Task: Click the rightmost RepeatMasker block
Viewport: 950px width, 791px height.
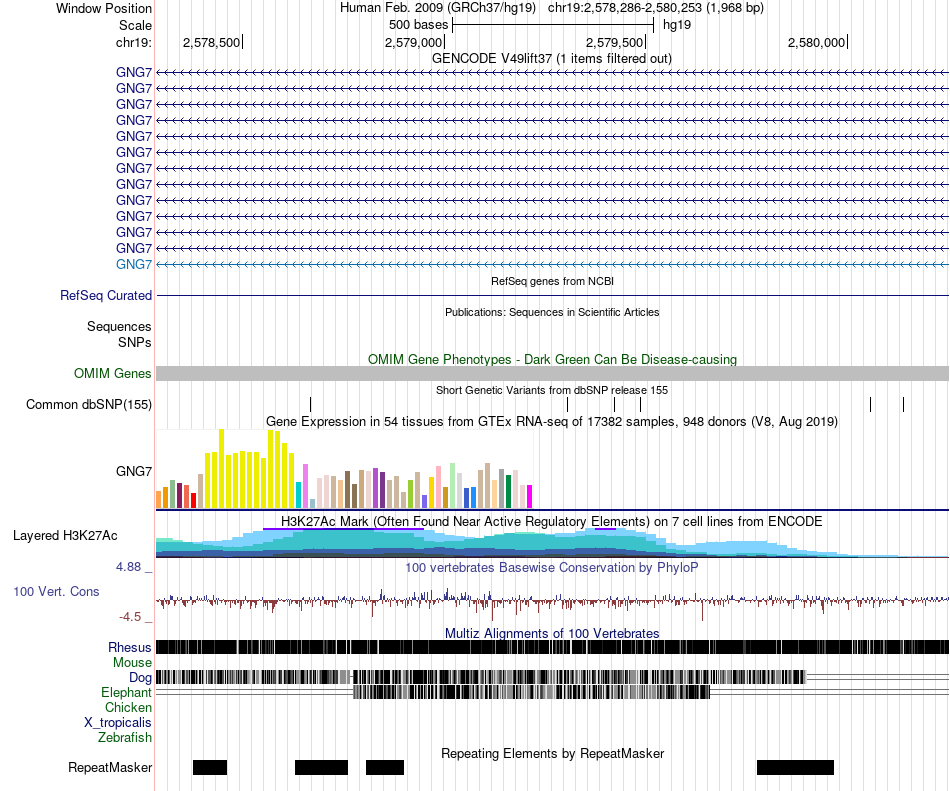Action: click(795, 767)
